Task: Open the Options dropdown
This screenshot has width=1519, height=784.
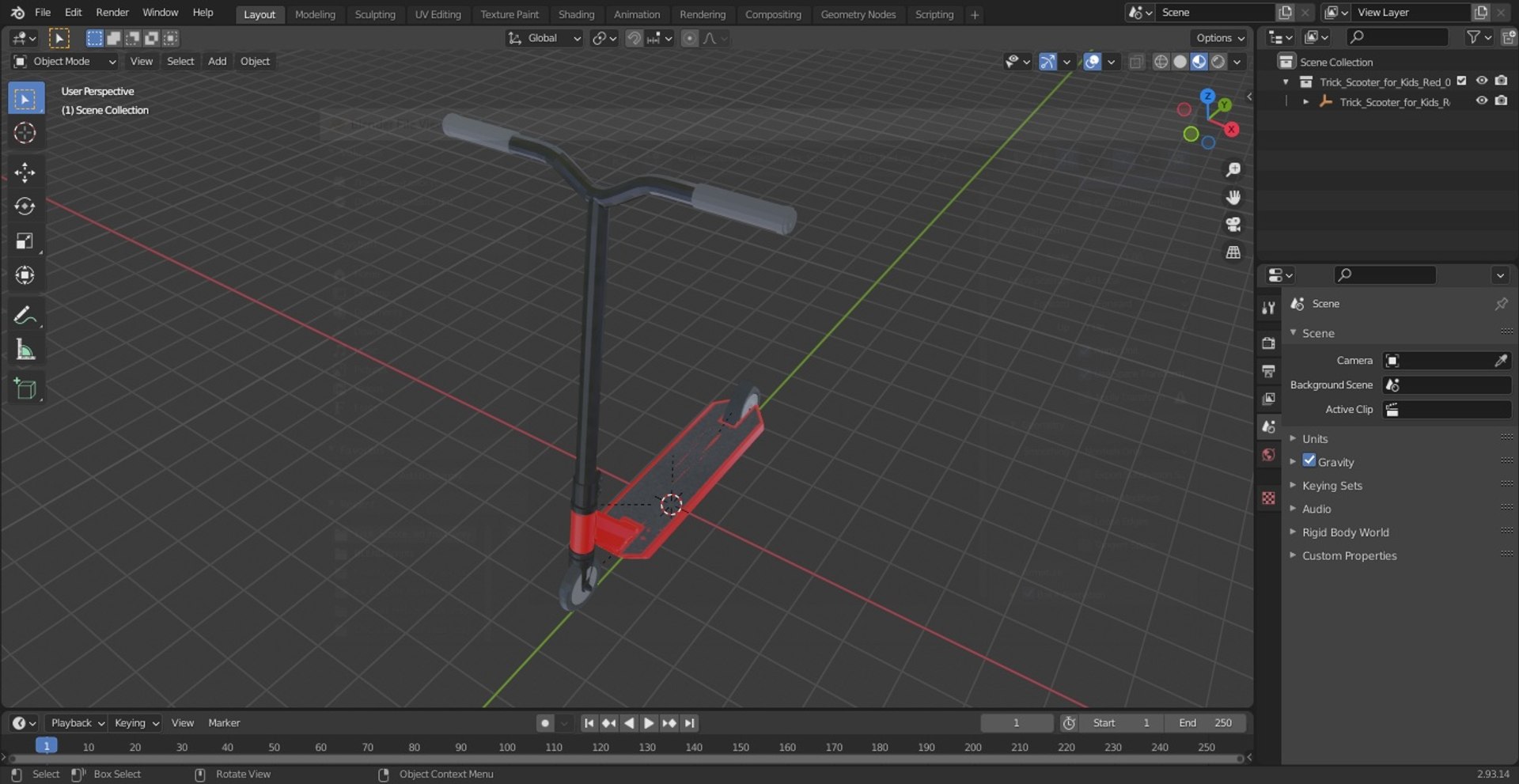Action: tap(1219, 38)
